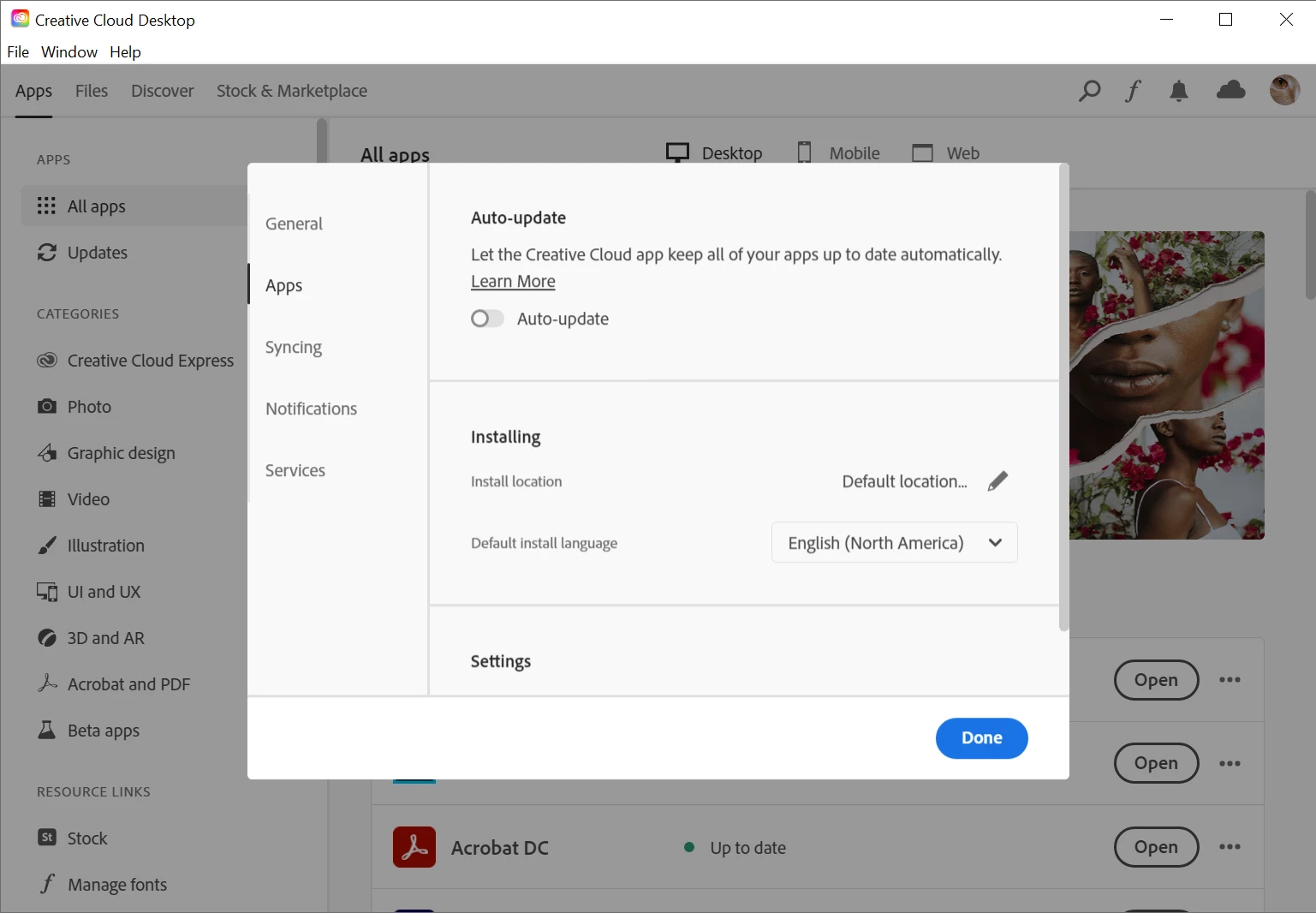Click the Apps tab in top navigation
The image size is (1316, 913).
click(33, 91)
